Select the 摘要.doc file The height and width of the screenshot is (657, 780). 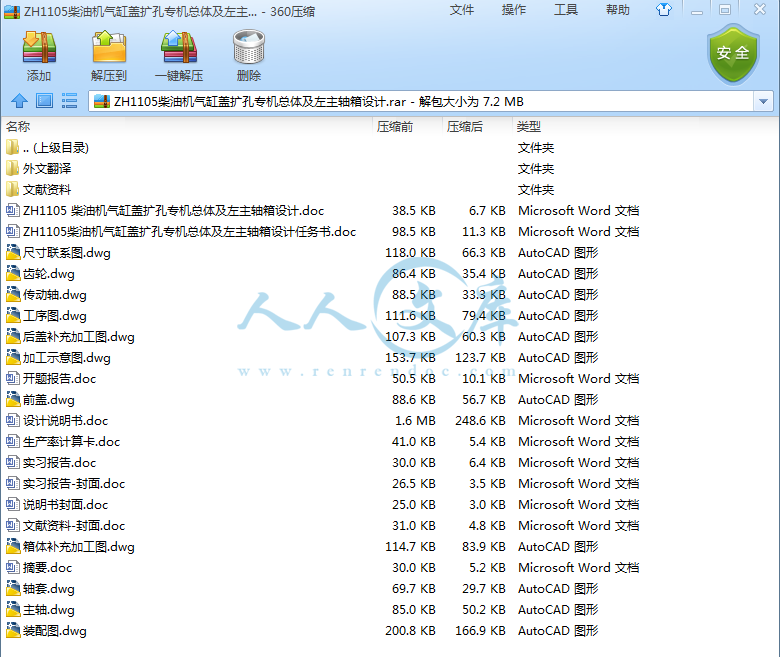point(390,567)
